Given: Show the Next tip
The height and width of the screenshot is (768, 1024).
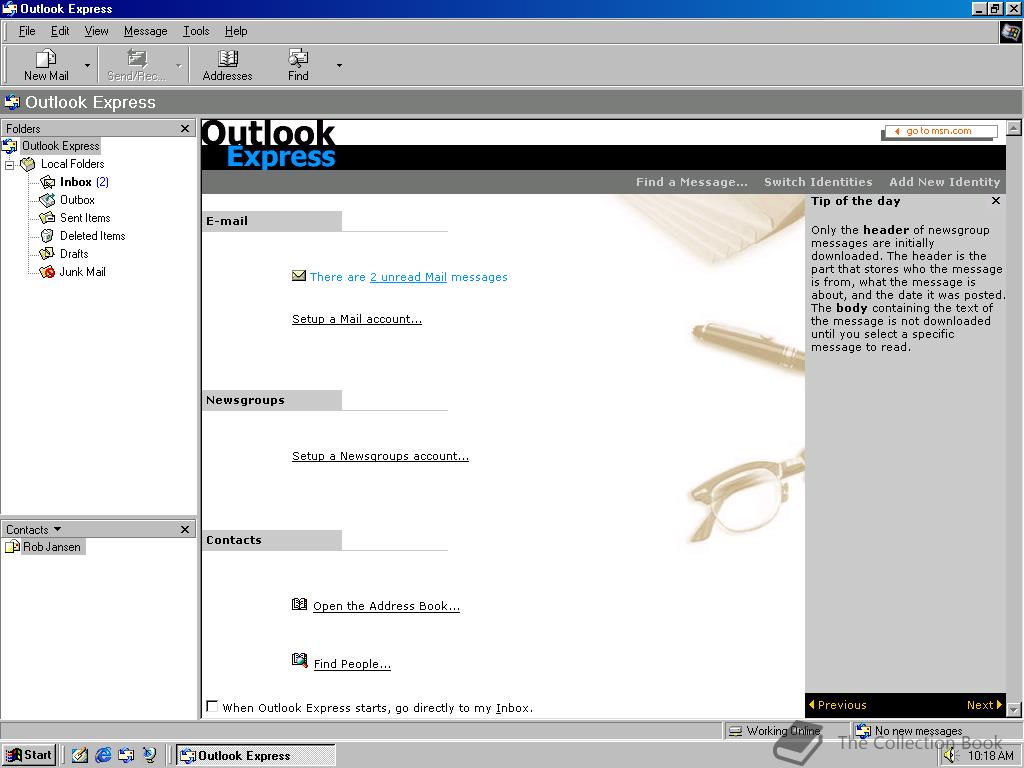Looking at the screenshot, I should 984,705.
